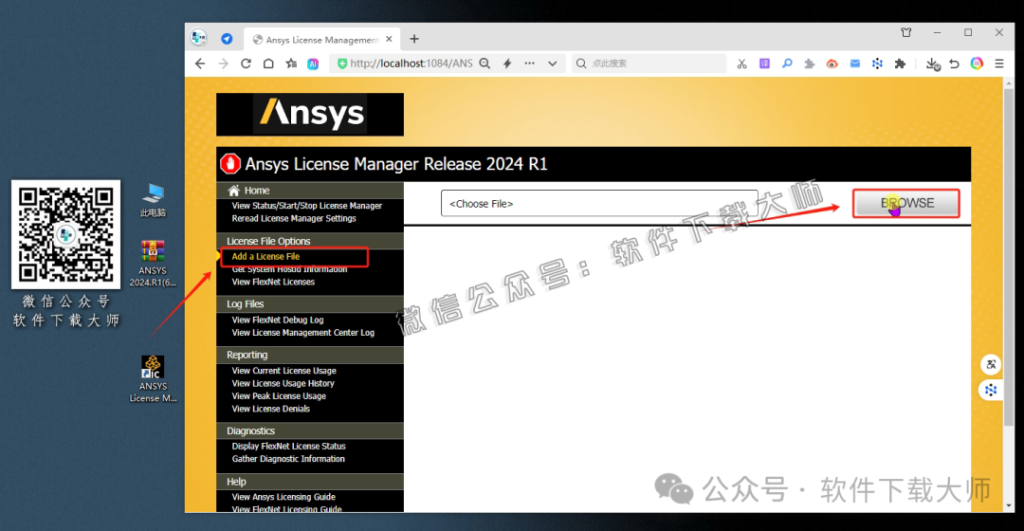Click the blue snowflake-shaped extension icon

[877, 63]
